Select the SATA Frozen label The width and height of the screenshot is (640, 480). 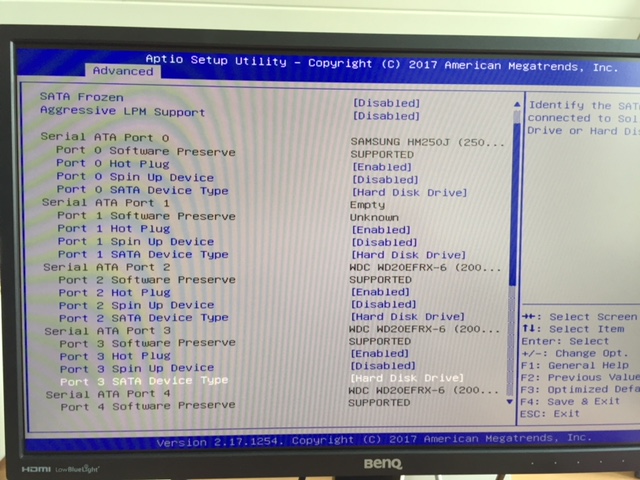coord(82,97)
